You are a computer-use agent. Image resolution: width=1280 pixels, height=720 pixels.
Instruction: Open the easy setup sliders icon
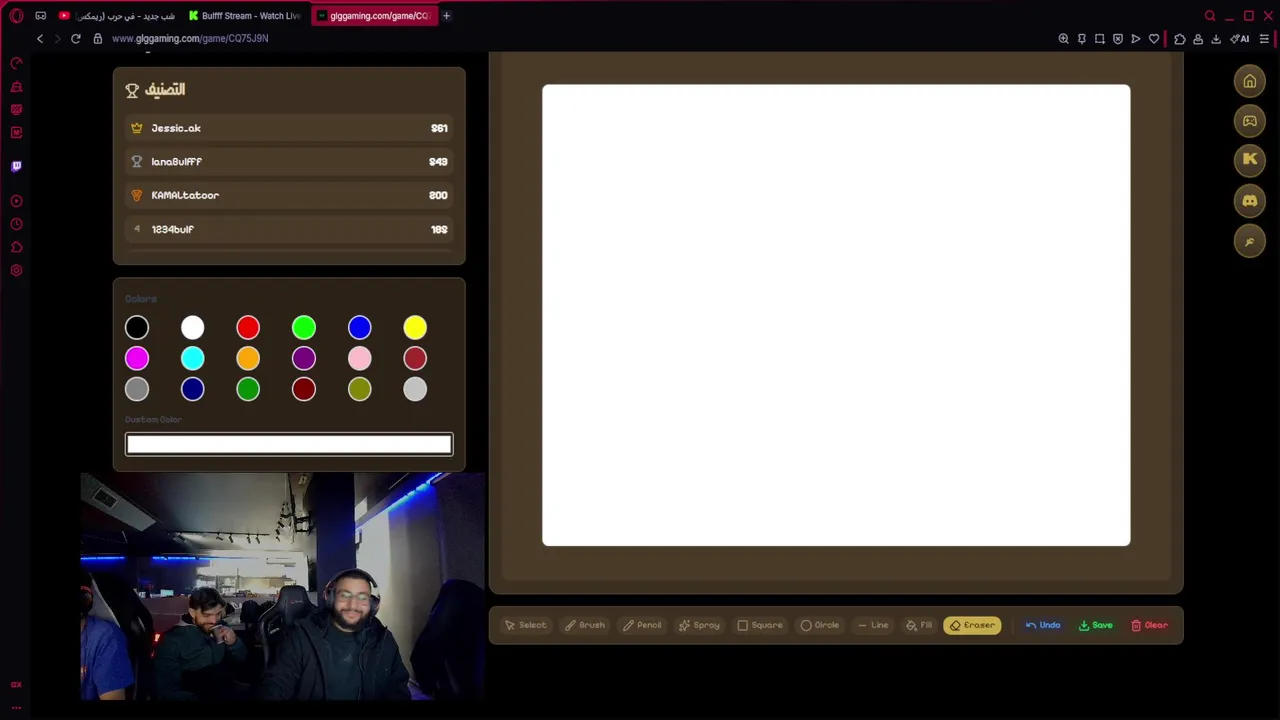tap(1265, 39)
